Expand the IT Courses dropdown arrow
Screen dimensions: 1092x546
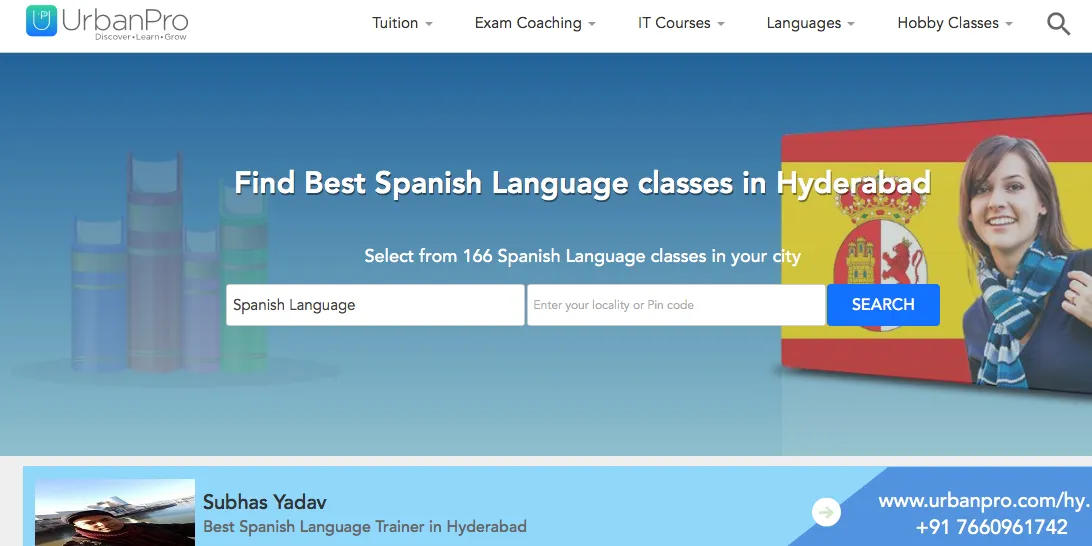pyautogui.click(x=721, y=24)
